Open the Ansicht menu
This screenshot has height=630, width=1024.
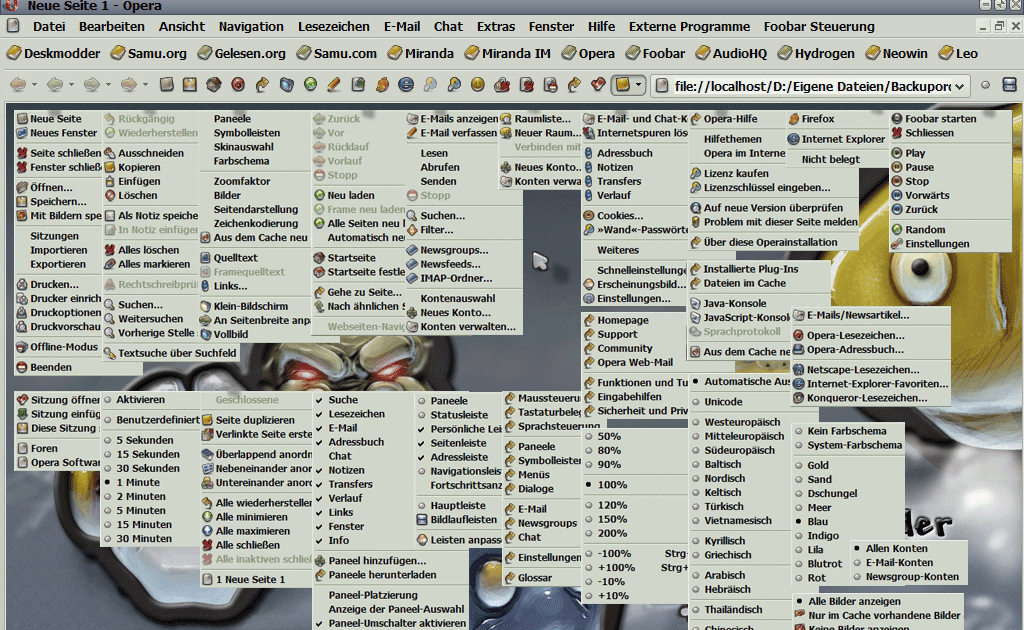pos(182,27)
